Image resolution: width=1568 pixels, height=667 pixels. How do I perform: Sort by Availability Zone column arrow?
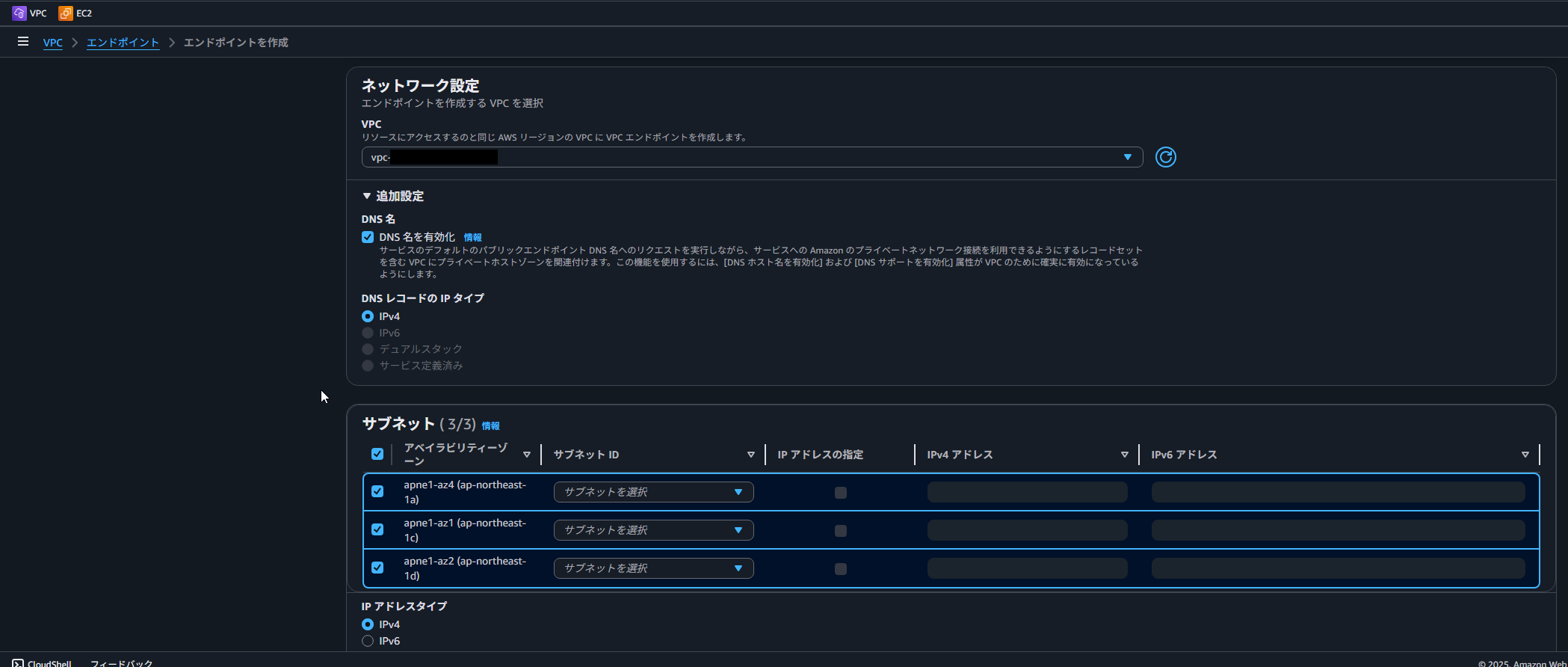pyautogui.click(x=527, y=455)
